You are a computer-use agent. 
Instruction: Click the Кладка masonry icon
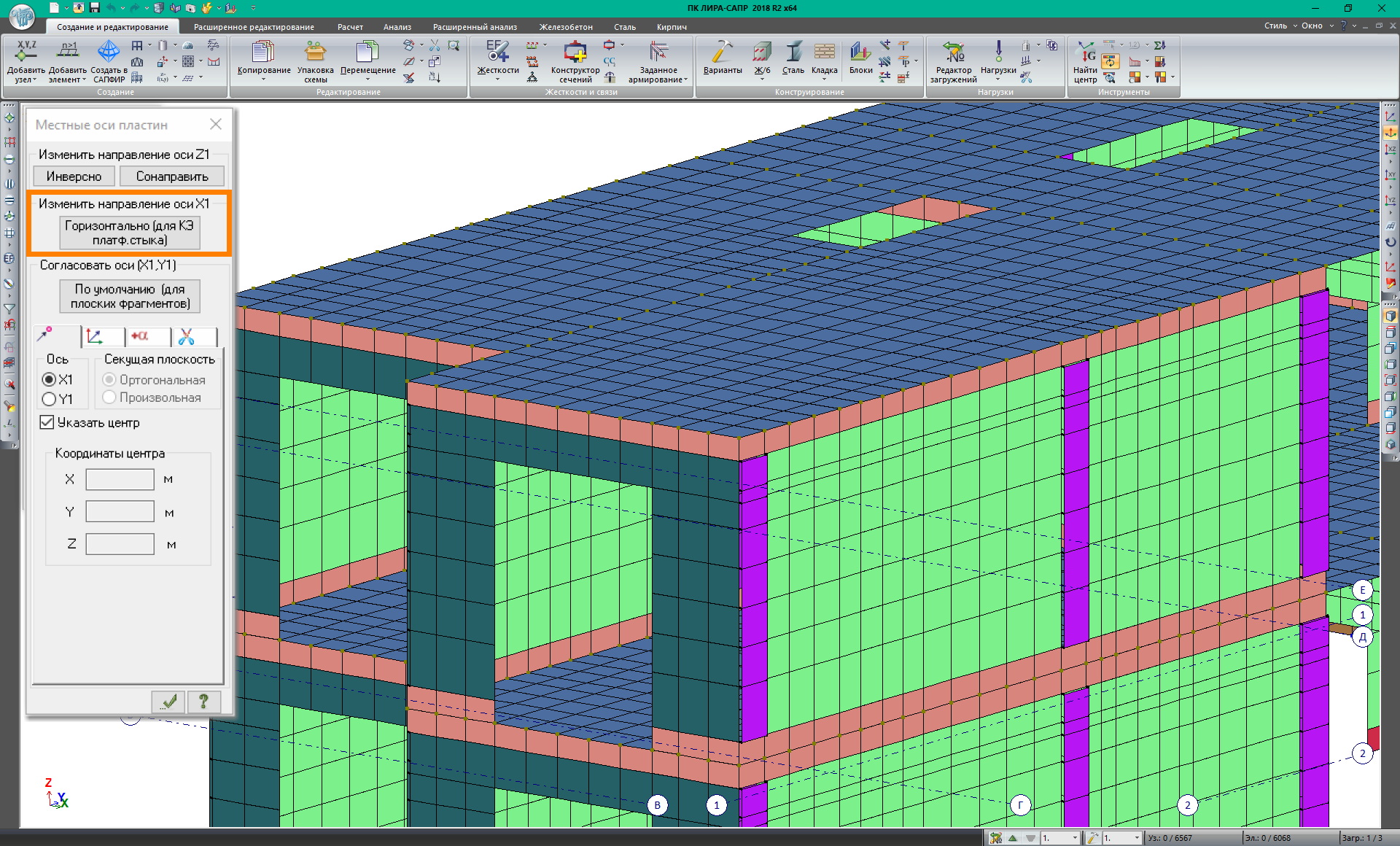824,53
